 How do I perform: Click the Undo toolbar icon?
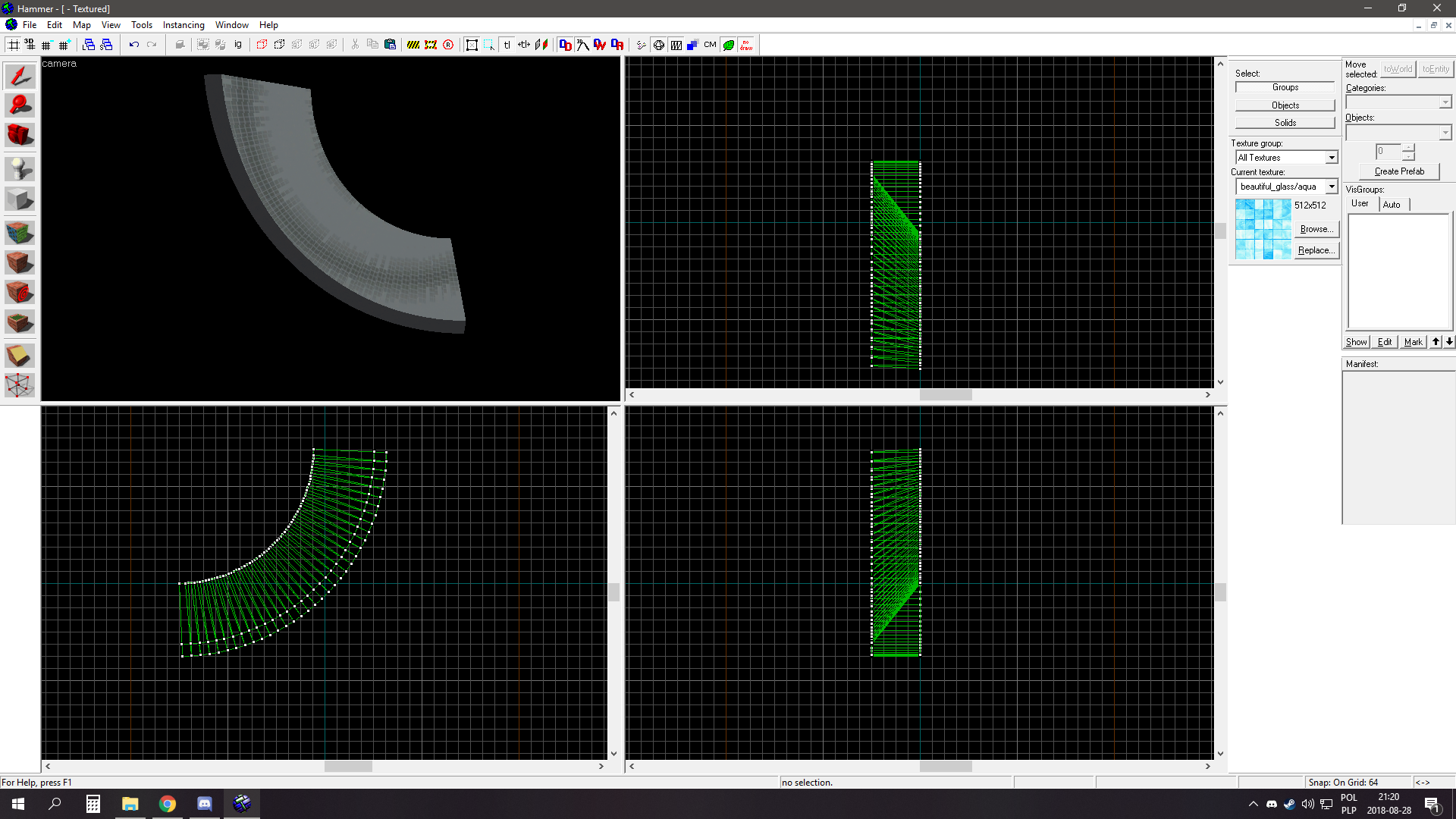133,45
